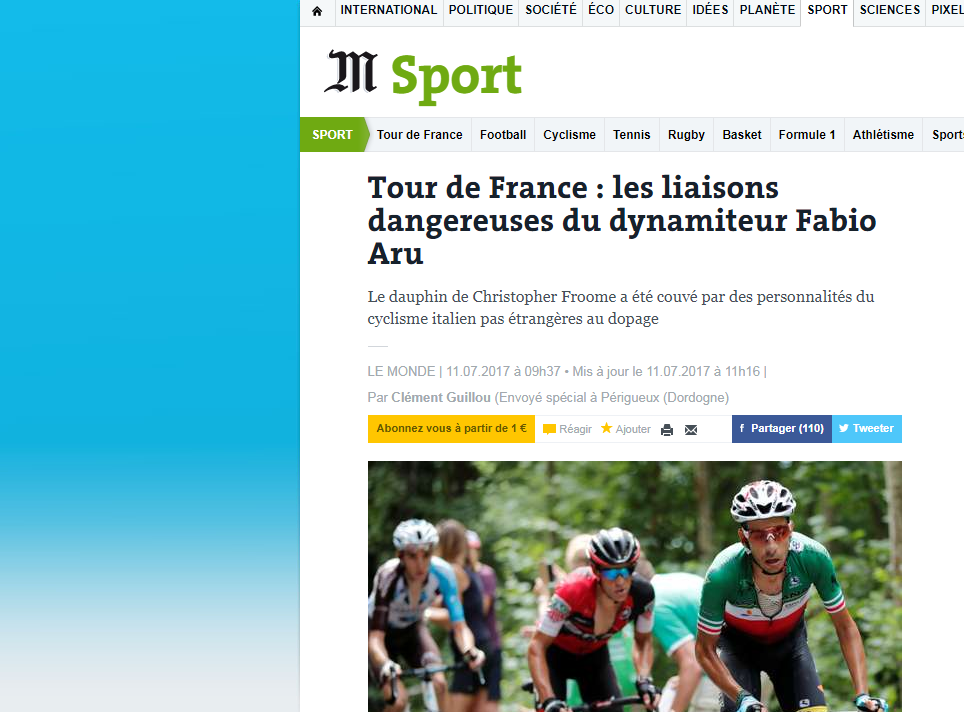Share article via Facebook Partager button

781,429
